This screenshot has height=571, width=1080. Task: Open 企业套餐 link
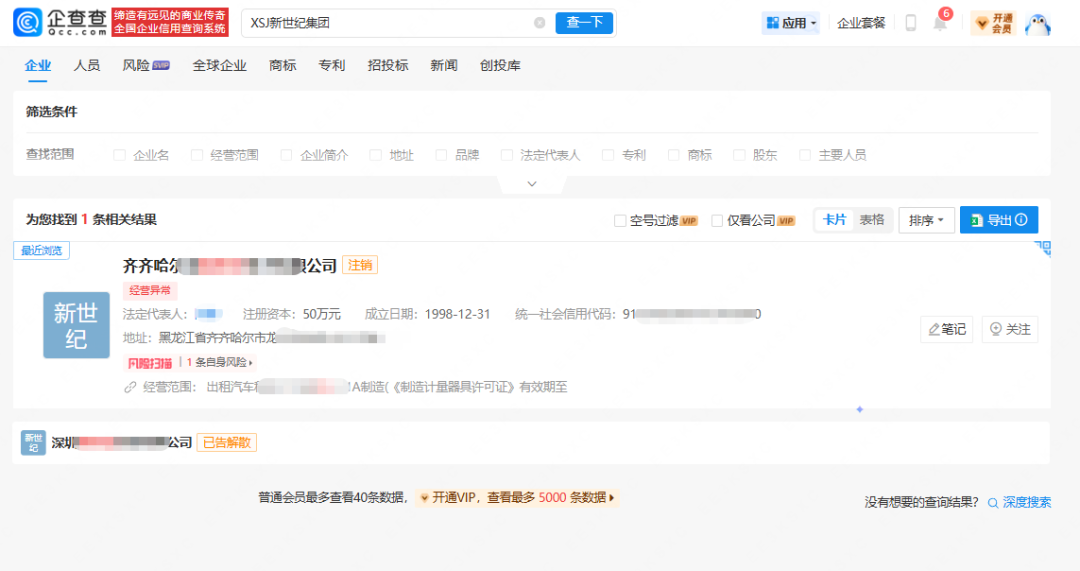click(x=861, y=23)
